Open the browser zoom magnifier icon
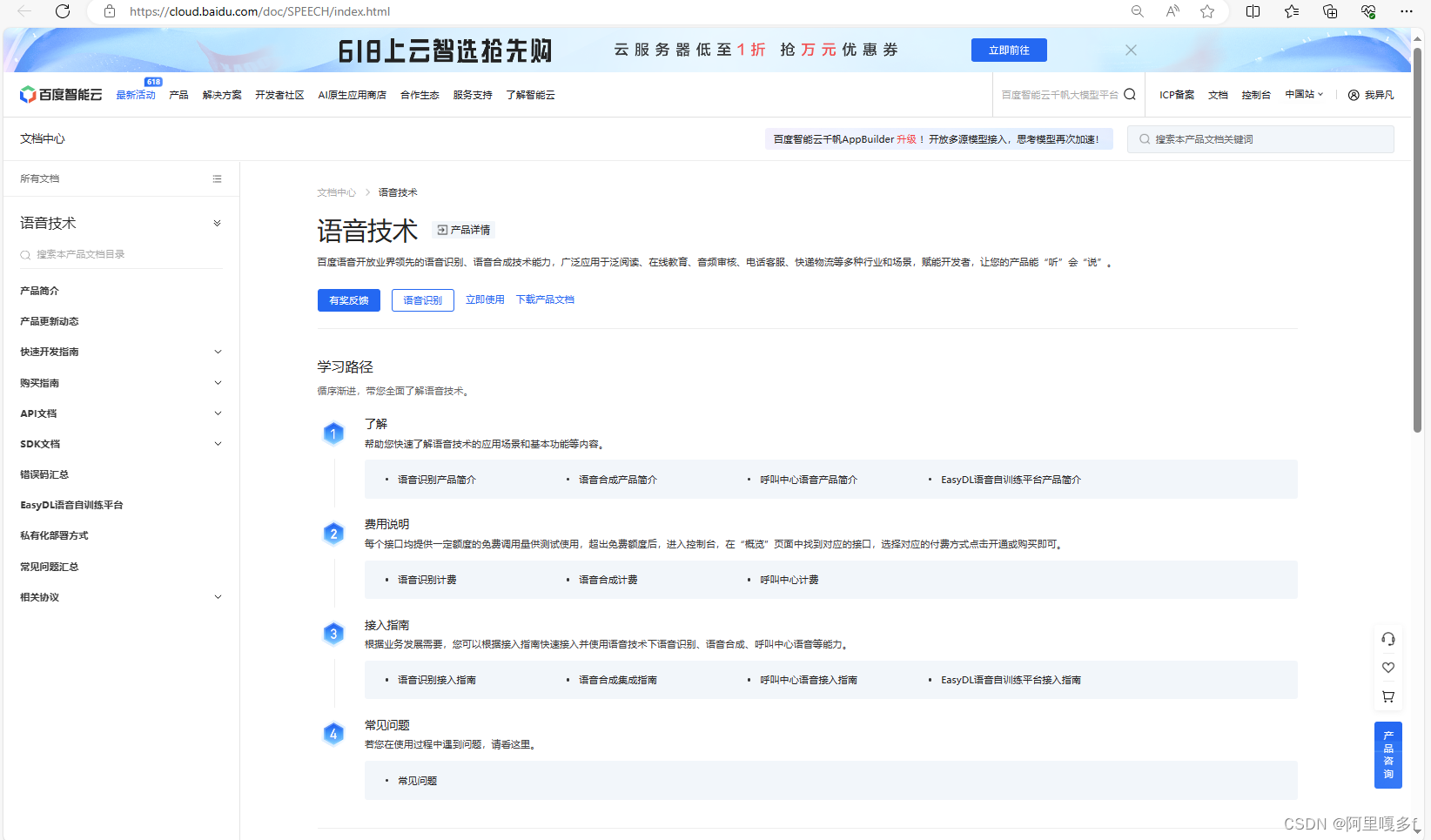 pos(1137,11)
